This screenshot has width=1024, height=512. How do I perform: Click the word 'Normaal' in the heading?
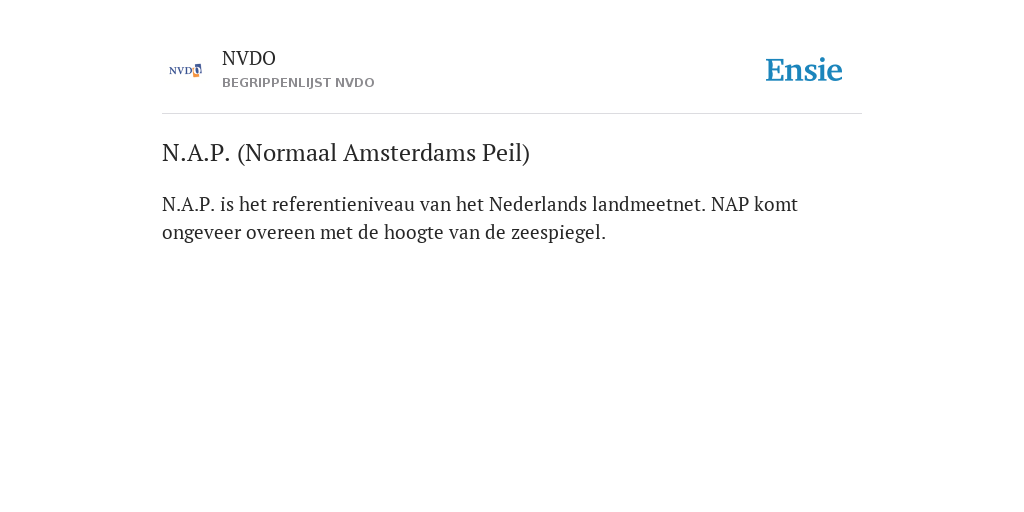point(287,153)
